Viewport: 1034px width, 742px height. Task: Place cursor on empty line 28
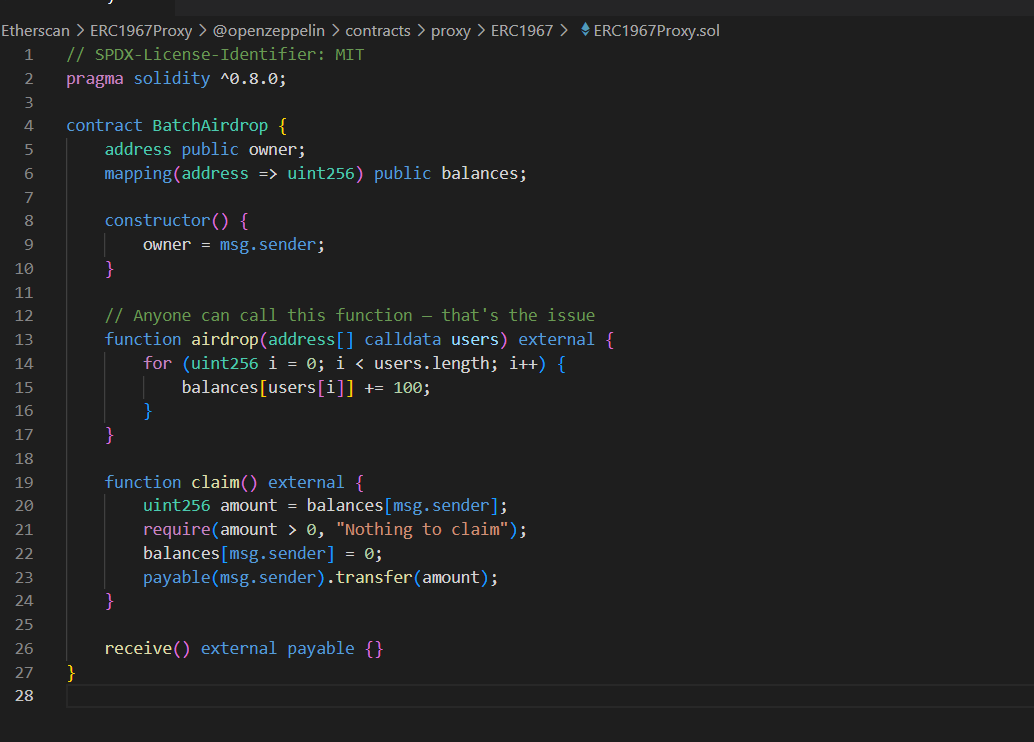click(400, 696)
